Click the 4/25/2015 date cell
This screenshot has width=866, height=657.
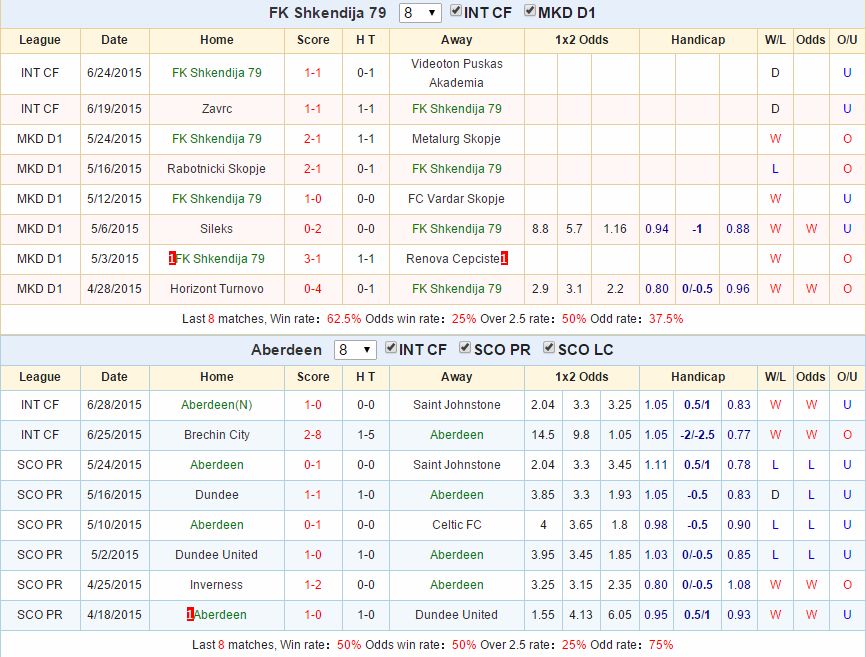pyautogui.click(x=114, y=585)
